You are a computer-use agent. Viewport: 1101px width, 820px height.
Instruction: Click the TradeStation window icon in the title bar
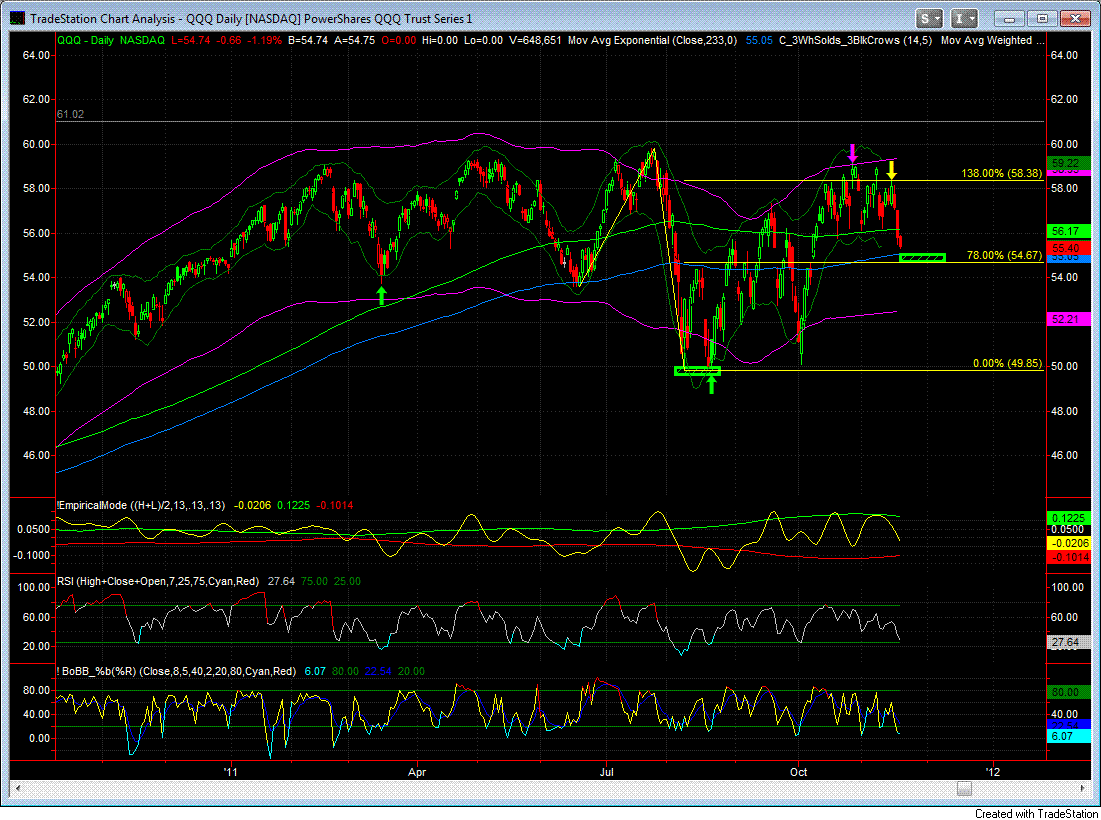coord(17,18)
